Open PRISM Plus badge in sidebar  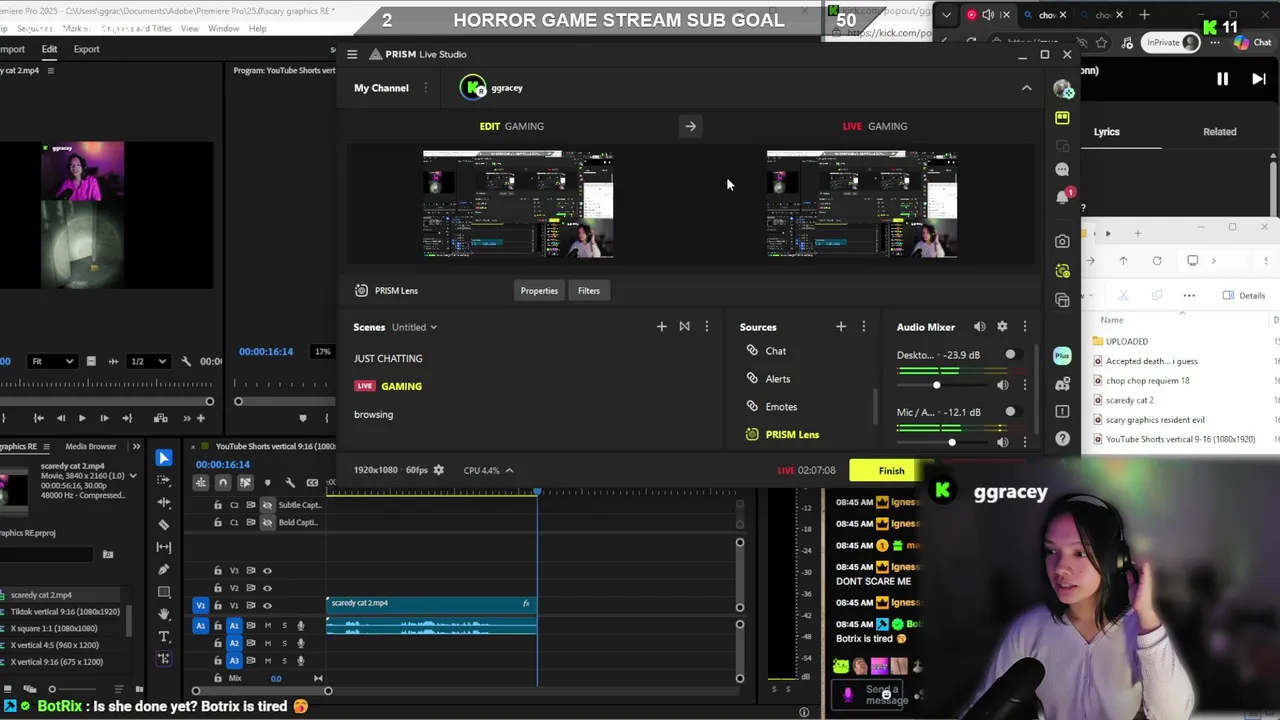point(1062,356)
